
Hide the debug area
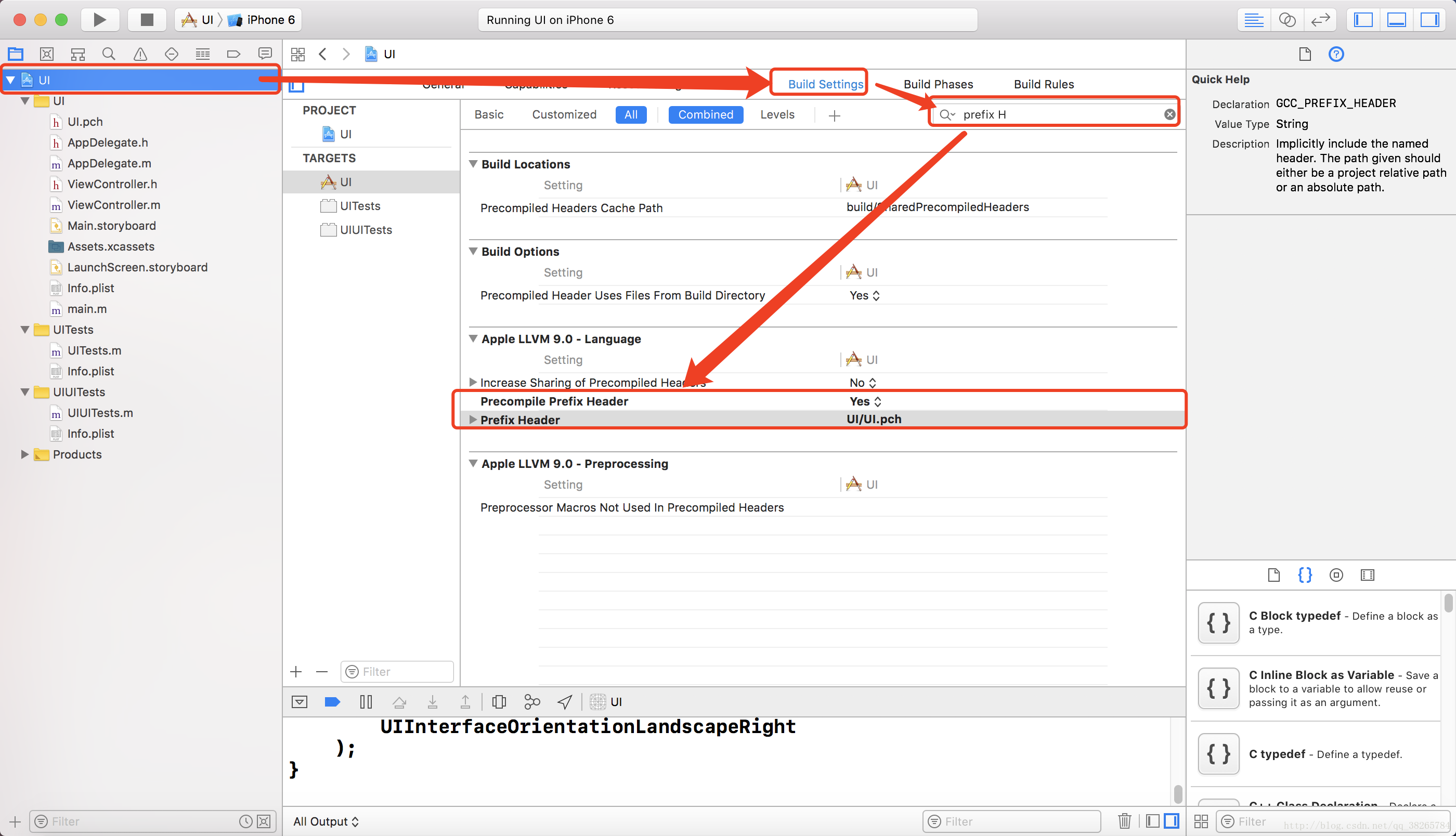coord(300,702)
